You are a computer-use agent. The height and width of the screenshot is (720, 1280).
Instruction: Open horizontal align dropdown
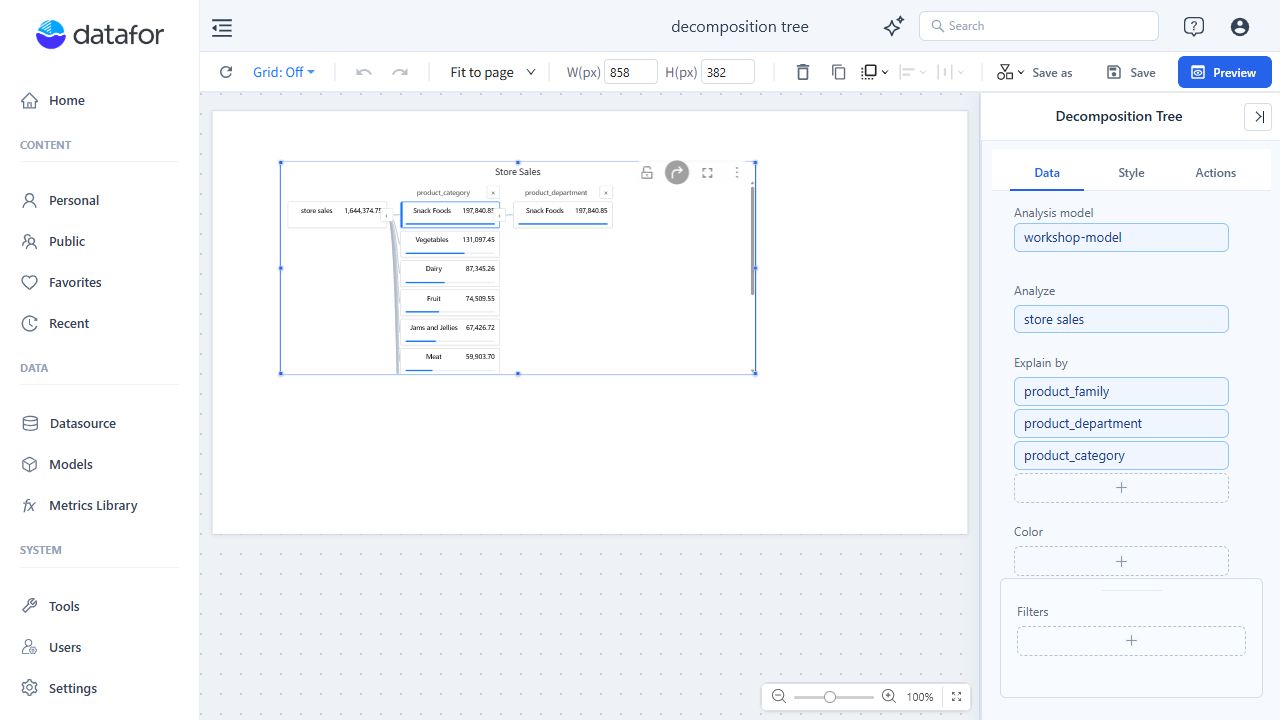(x=912, y=72)
